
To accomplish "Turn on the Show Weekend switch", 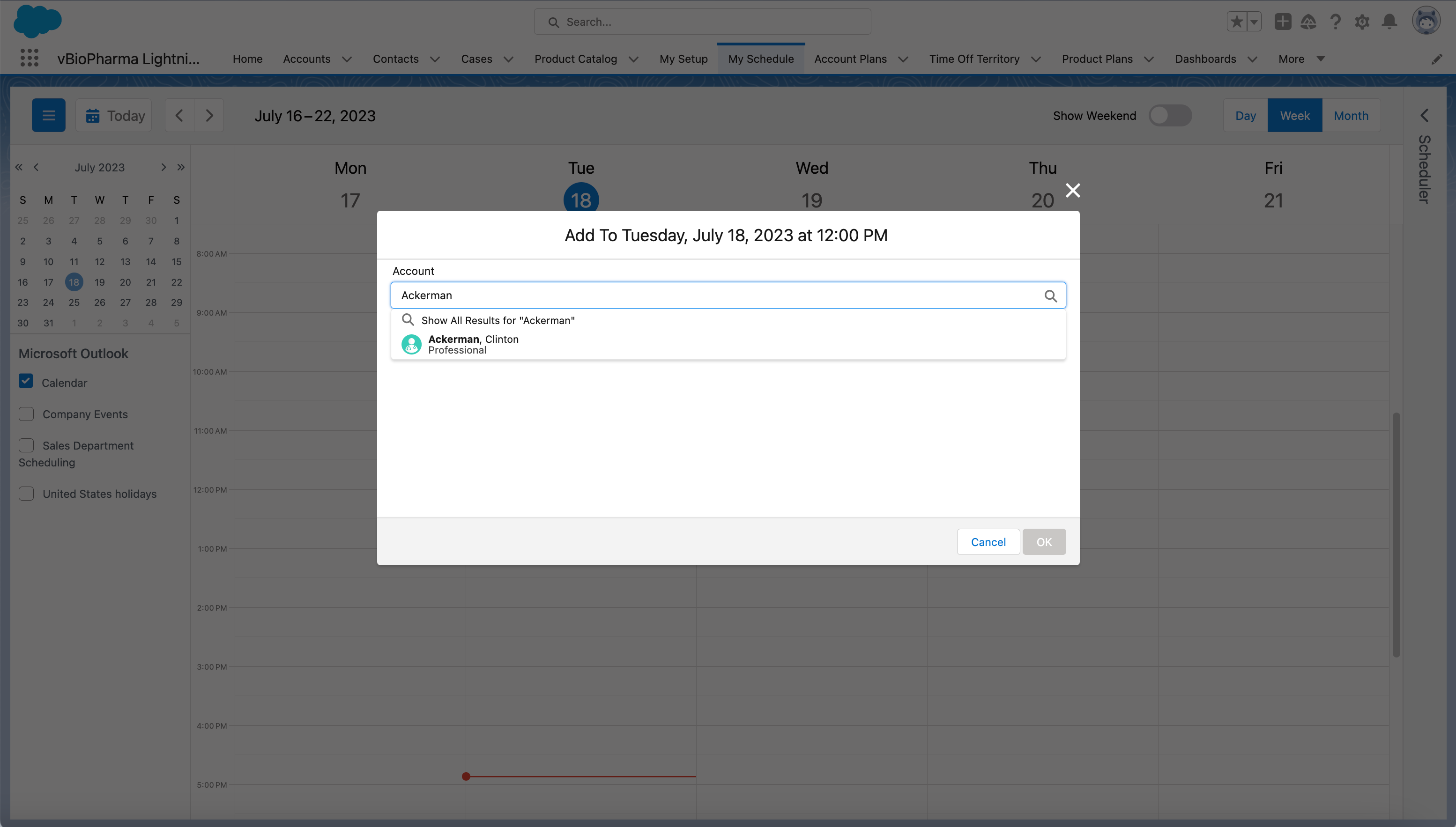I will (1170, 115).
